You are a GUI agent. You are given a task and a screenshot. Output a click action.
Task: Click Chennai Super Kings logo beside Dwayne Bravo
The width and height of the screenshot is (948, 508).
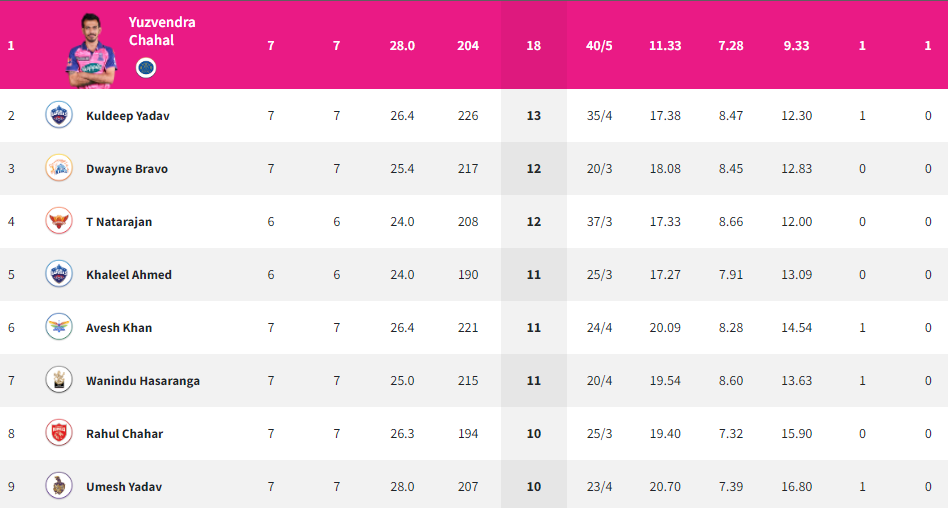click(x=59, y=168)
